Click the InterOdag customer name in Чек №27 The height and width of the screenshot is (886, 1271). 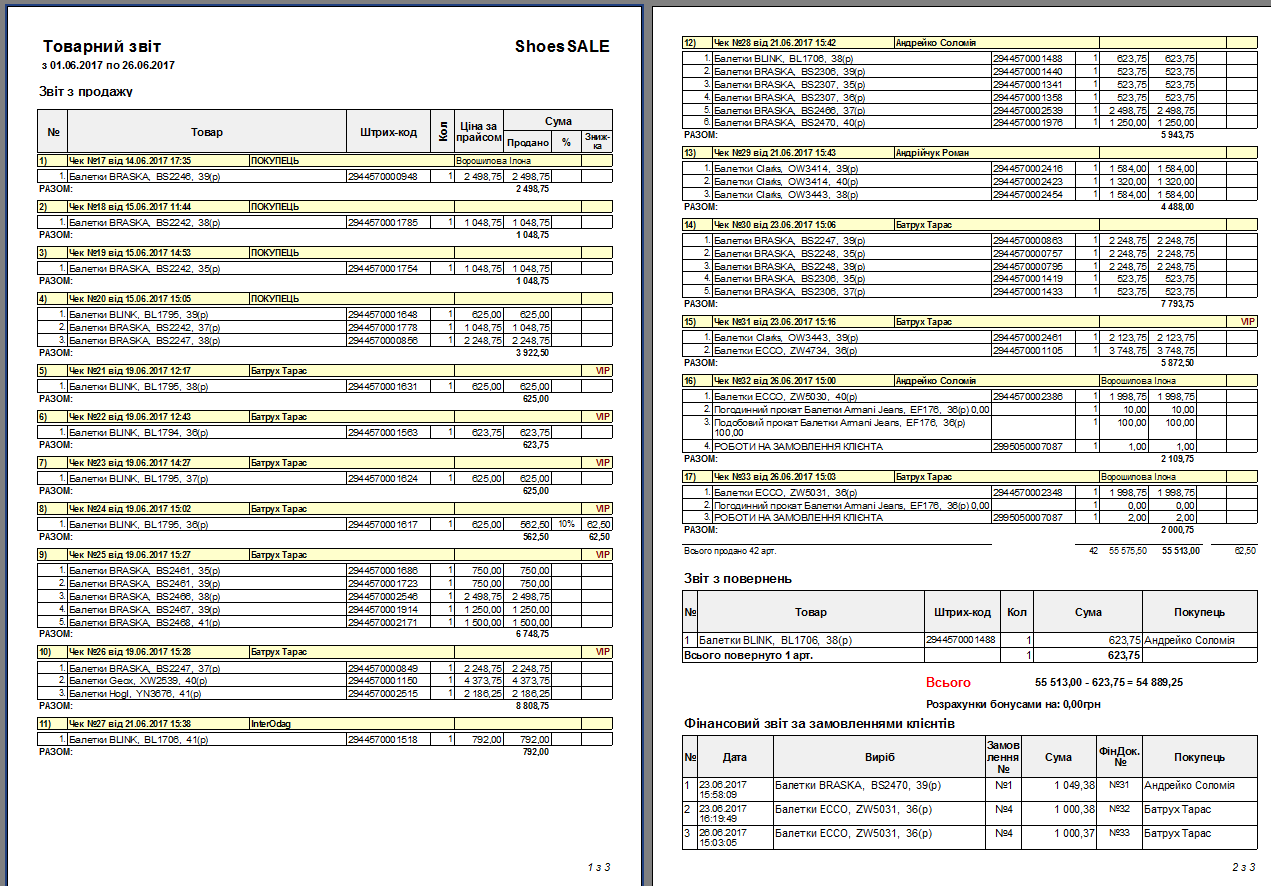[x=273, y=723]
